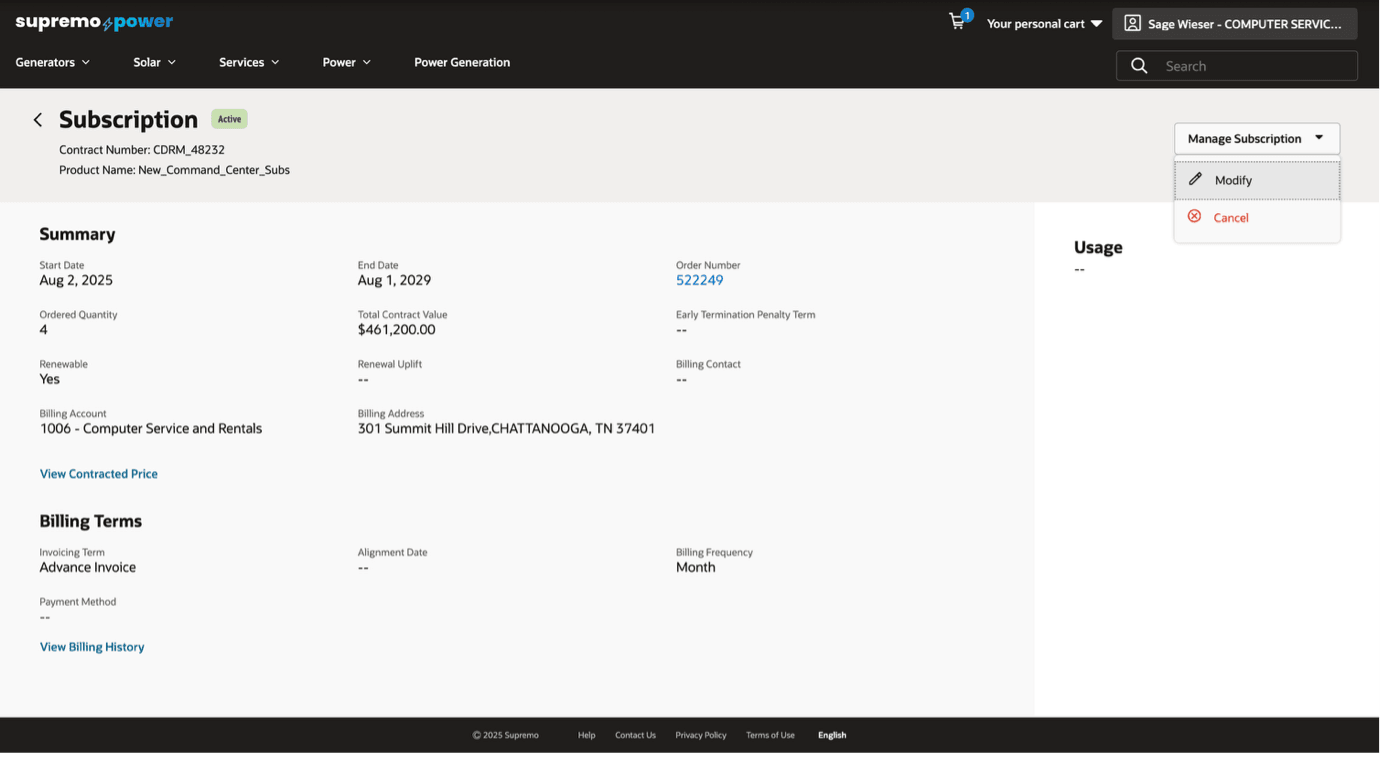Image resolution: width=1384 pixels, height=757 pixels.
Task: Select English language in the footer
Action: 832,735
